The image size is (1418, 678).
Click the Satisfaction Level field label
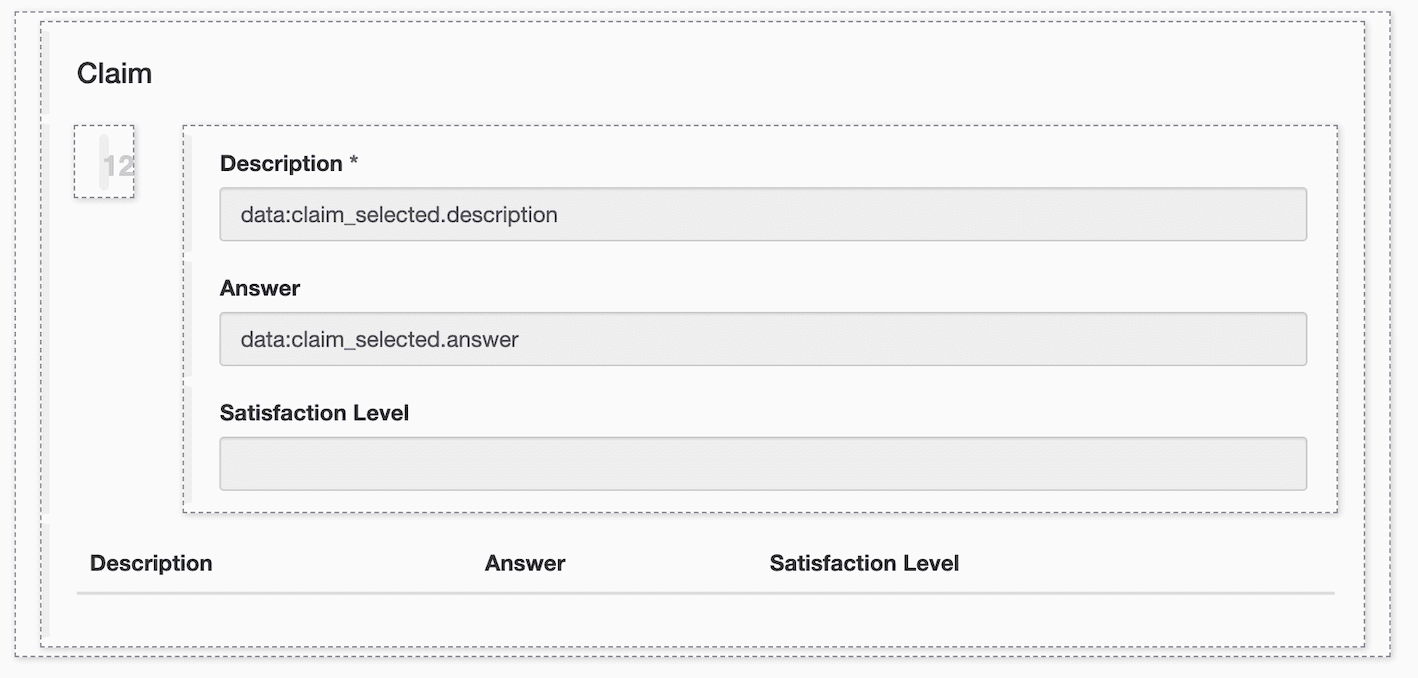(x=314, y=412)
